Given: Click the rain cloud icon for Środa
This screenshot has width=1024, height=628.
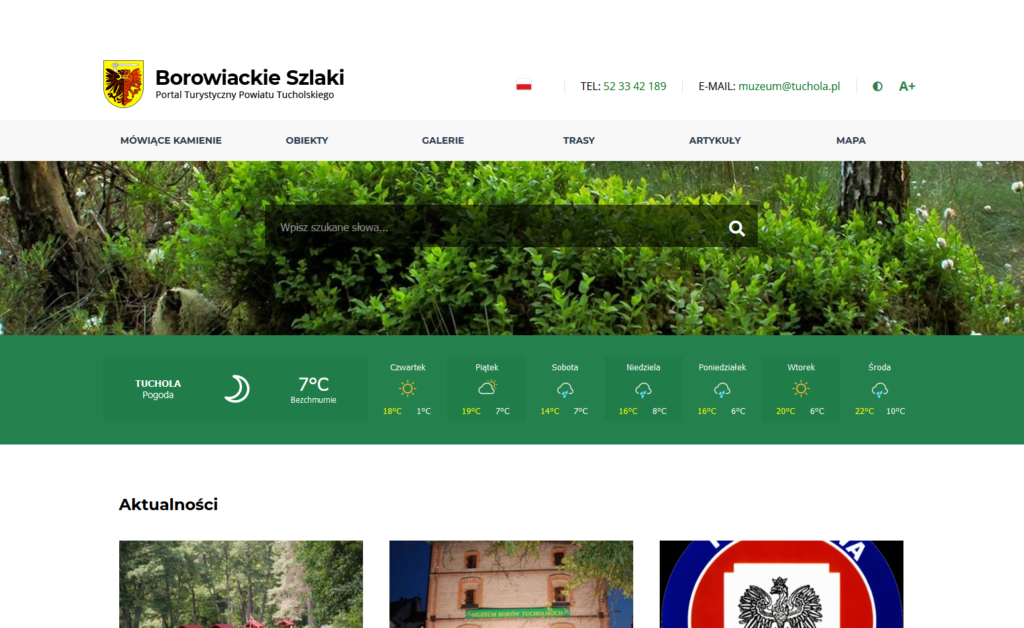Looking at the screenshot, I should (880, 390).
